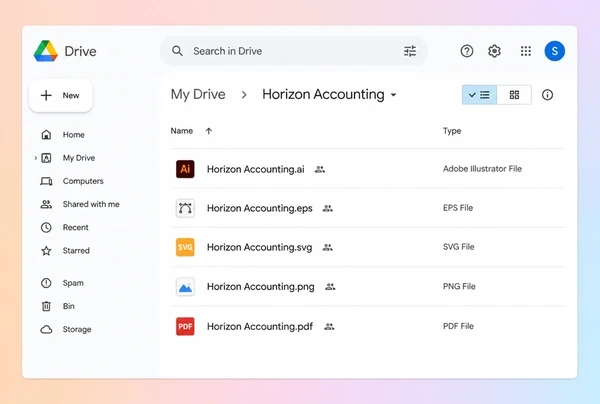Click the EPS File type text
This screenshot has width=600, height=404.
(x=458, y=208)
